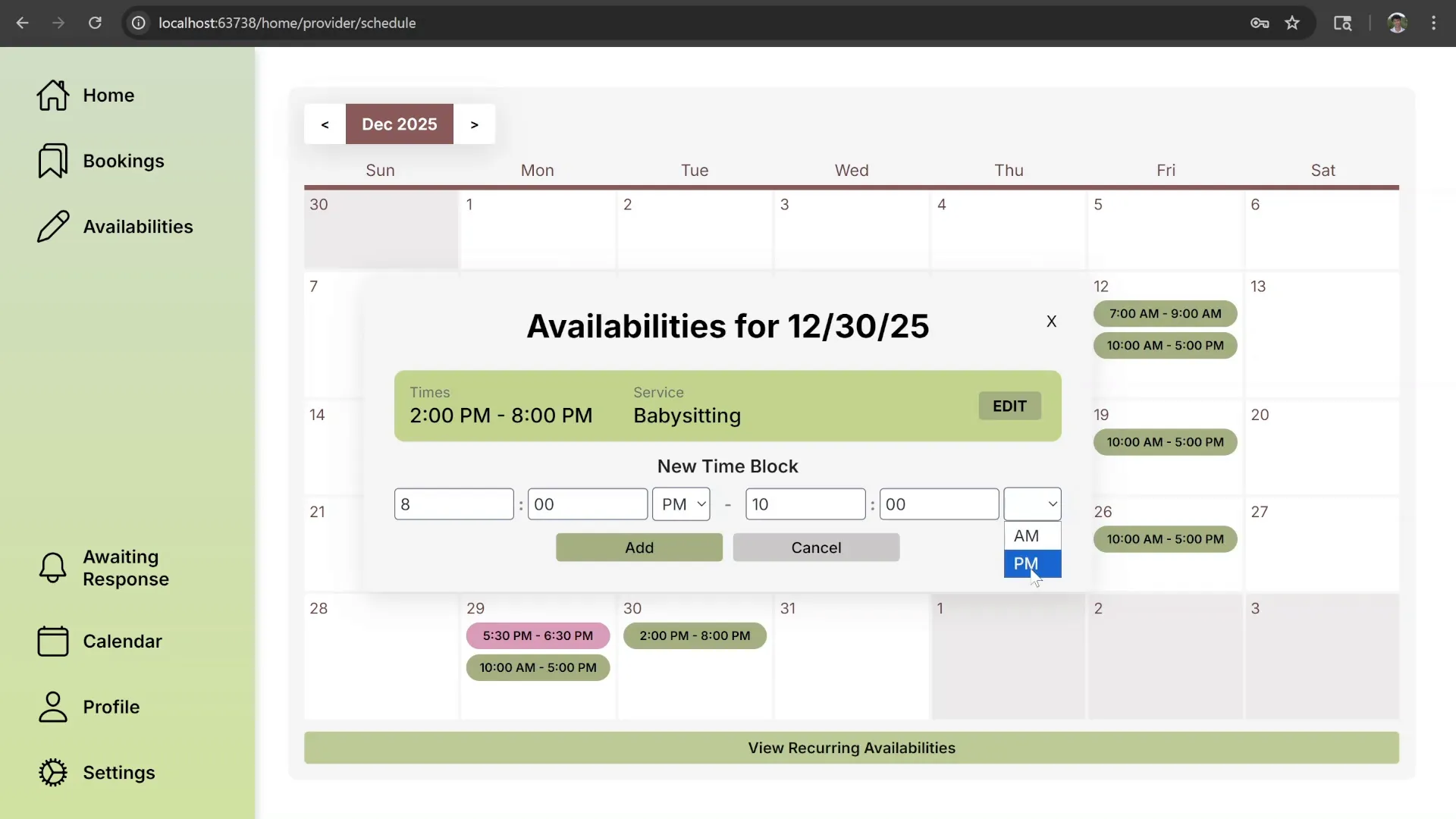Screen dimensions: 1456x819
Task: Open the Home page from sidebar house icon
Action: click(x=53, y=96)
